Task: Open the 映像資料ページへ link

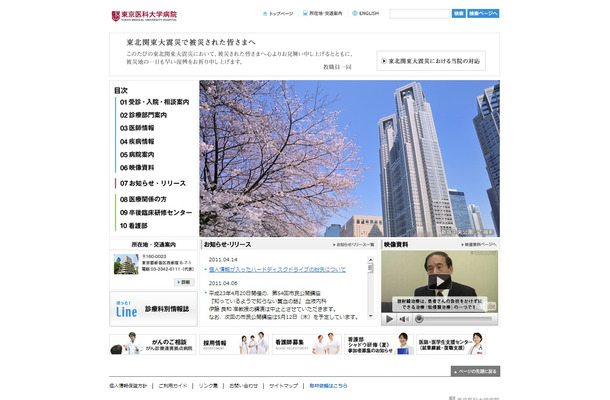Action: tap(479, 245)
